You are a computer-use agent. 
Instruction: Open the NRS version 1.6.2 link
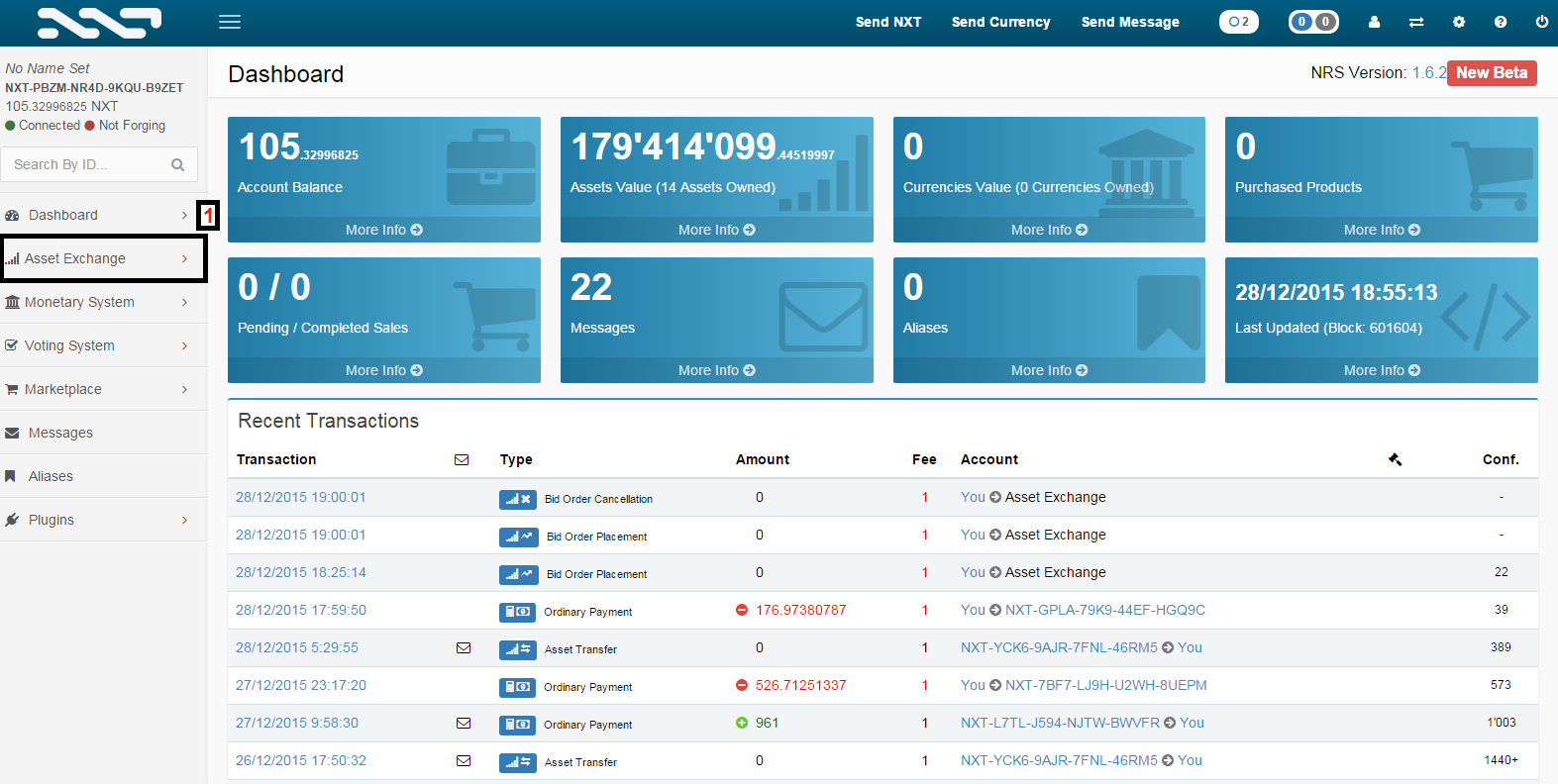tap(1429, 73)
